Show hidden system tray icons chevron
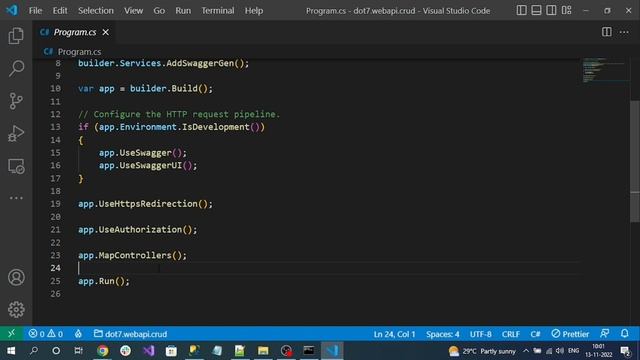640x360 pixels. 526,351
